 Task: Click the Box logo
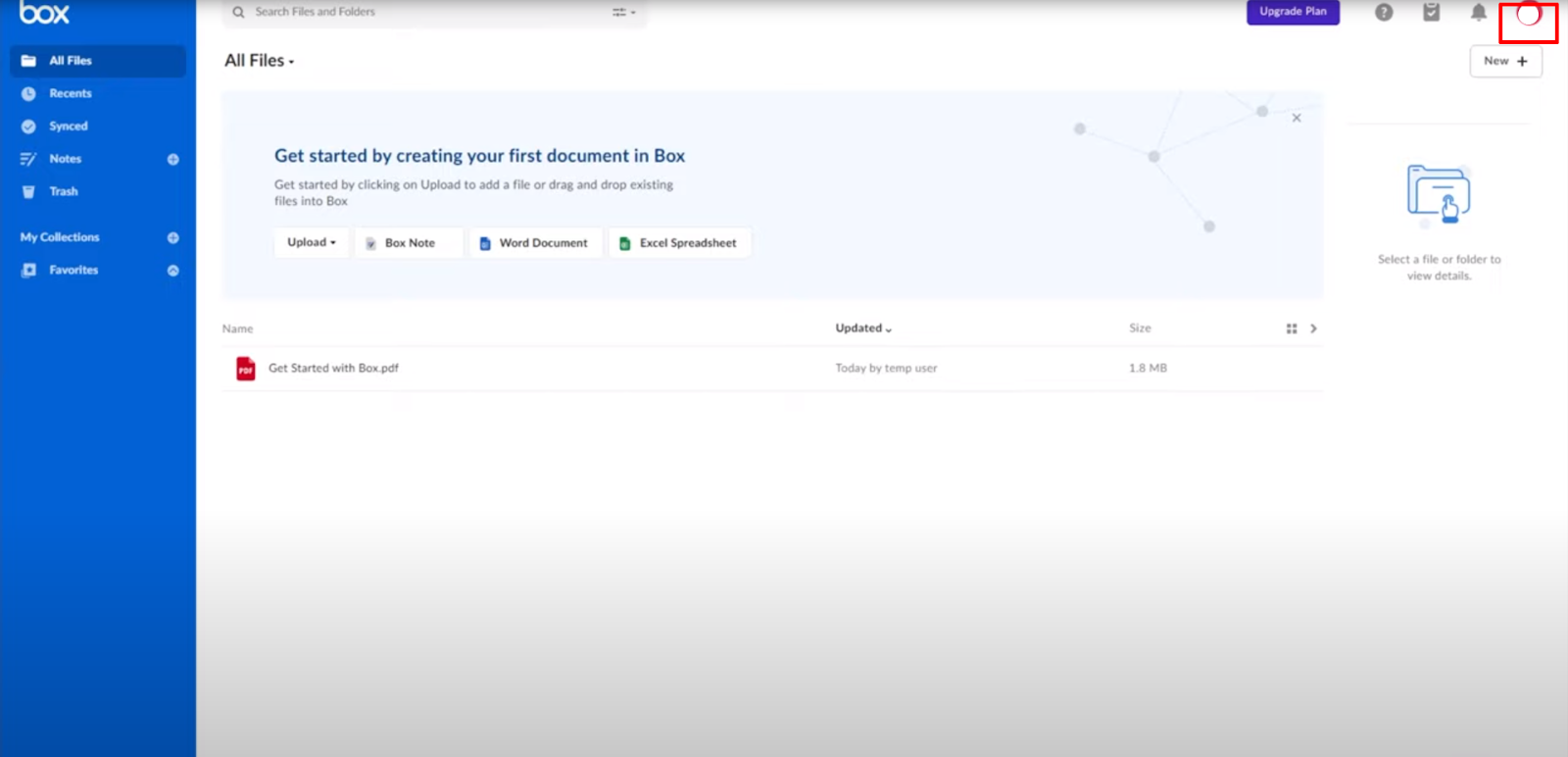click(x=44, y=12)
